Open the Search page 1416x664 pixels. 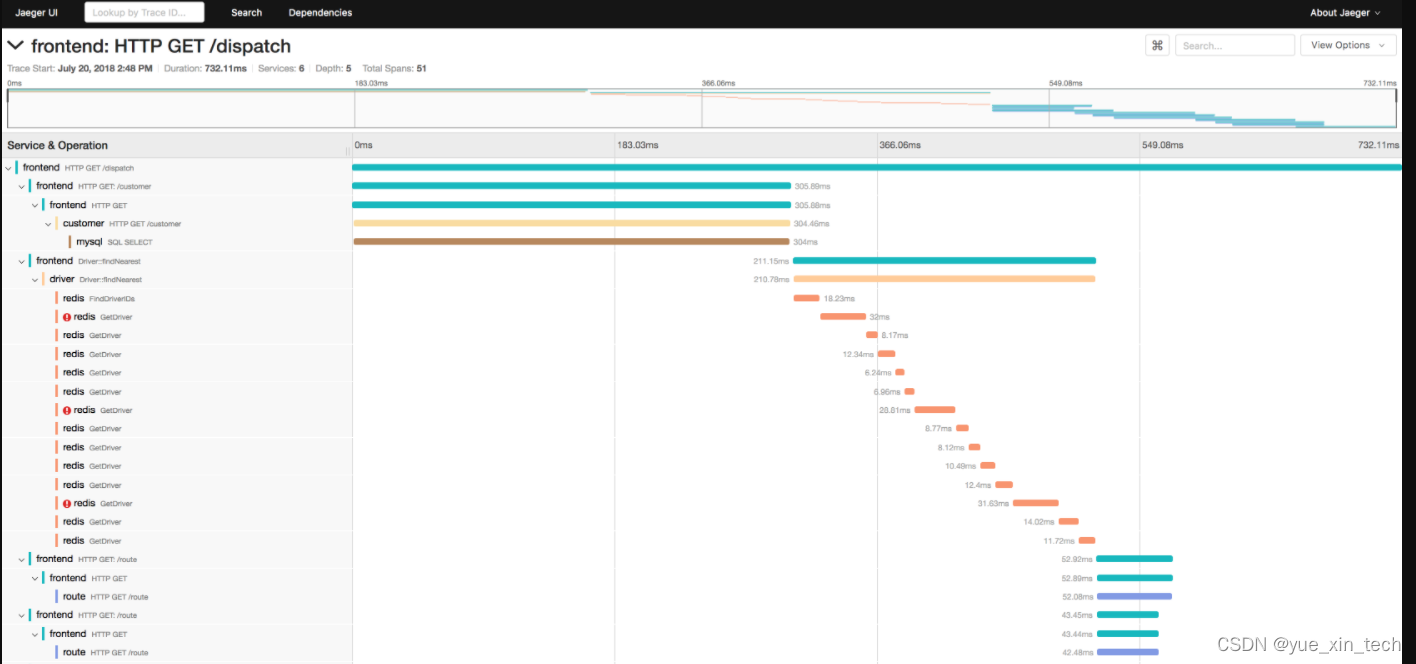(246, 13)
